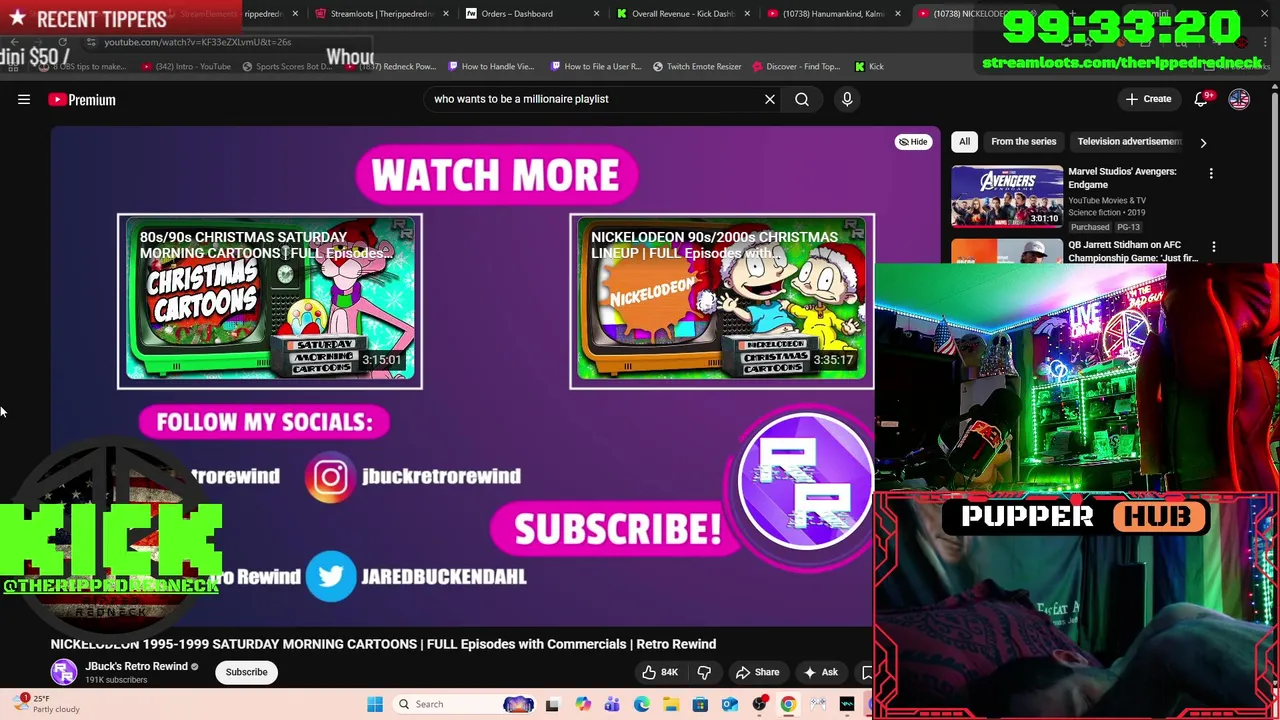1280x720 pixels.
Task: Open Sports Scores Bot bookmark
Action: pos(286,66)
